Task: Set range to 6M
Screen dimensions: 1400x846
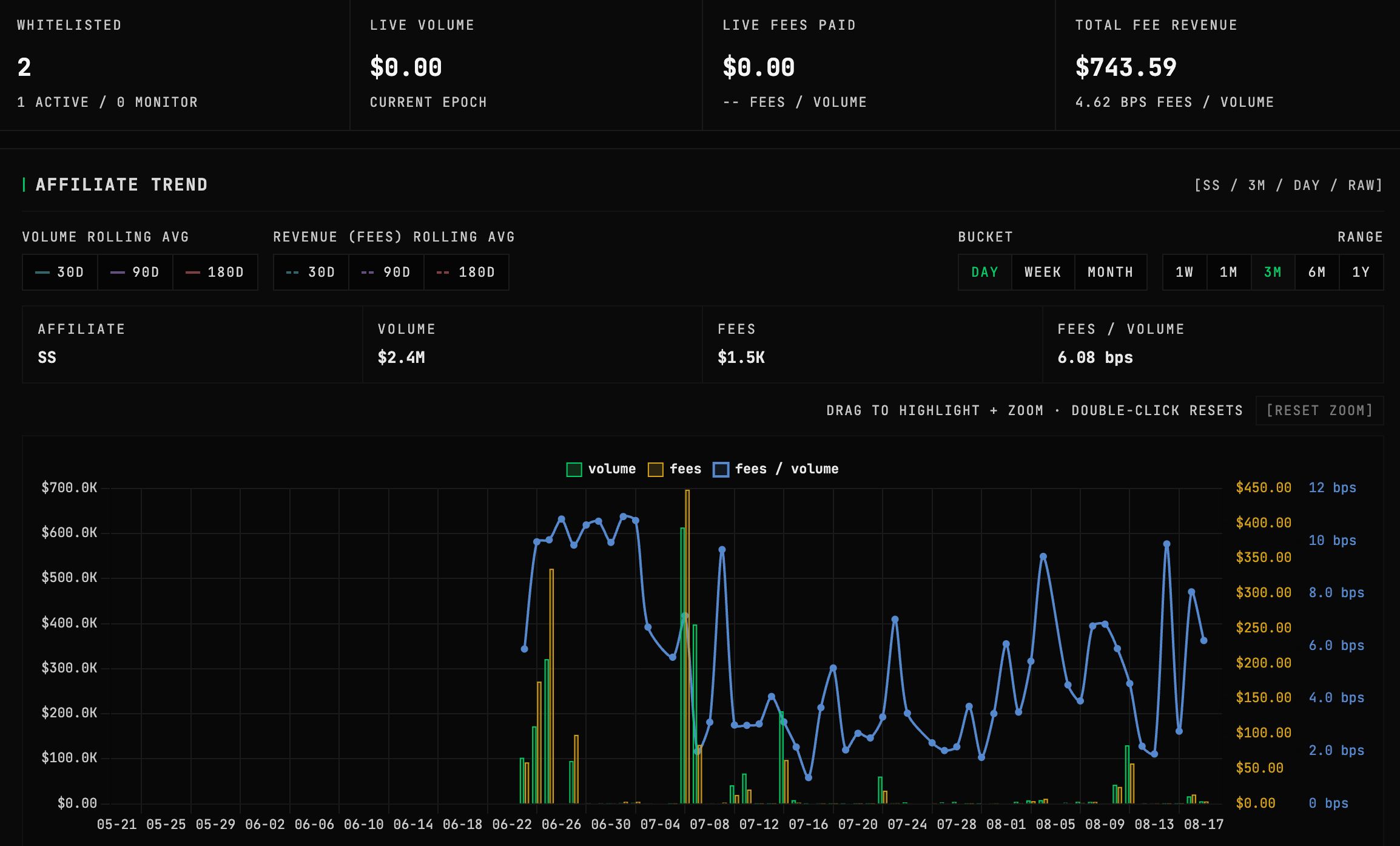Action: 1317,272
